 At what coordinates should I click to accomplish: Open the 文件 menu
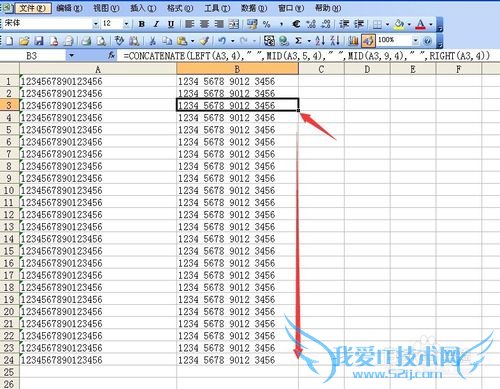tap(33, 8)
